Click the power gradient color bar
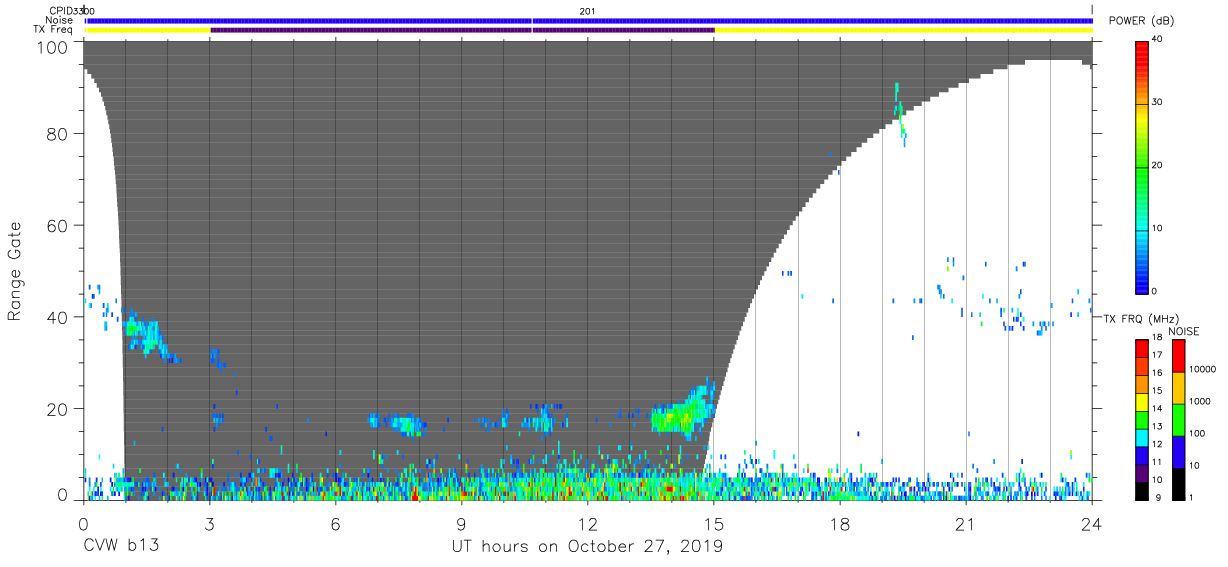This screenshot has width=1228, height=567. (x=1142, y=166)
